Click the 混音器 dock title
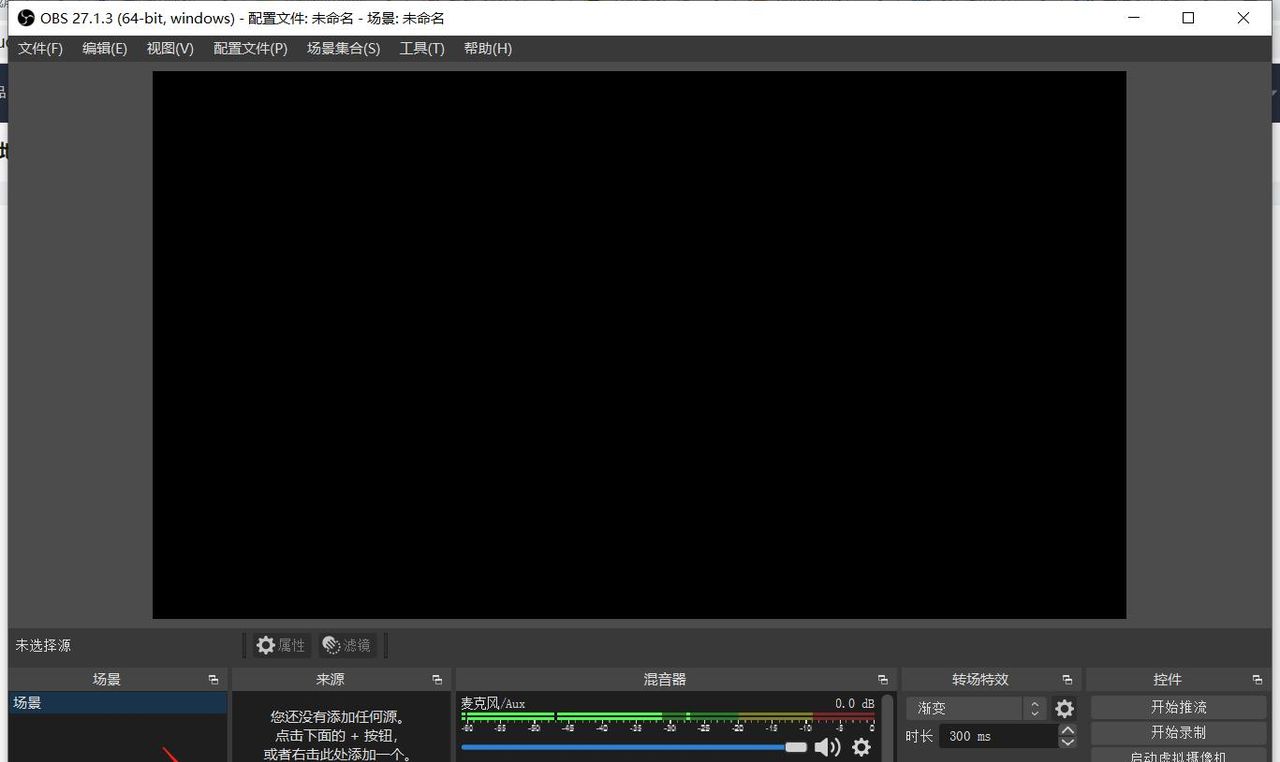 [665, 680]
